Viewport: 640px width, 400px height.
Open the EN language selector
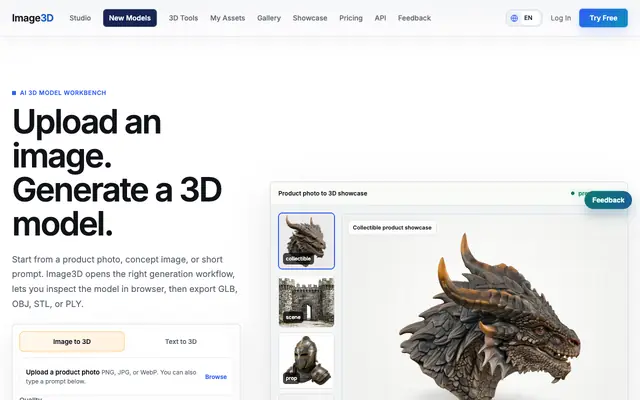[x=524, y=18]
